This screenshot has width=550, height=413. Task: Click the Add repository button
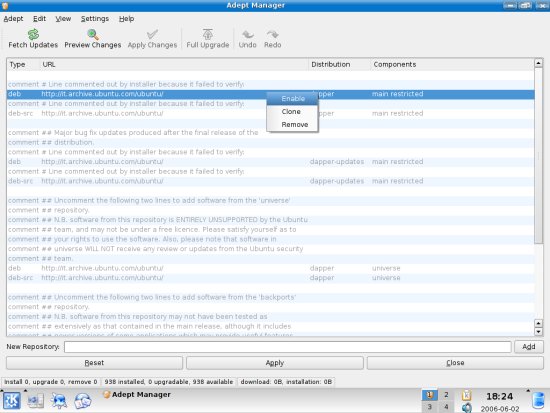click(529, 347)
